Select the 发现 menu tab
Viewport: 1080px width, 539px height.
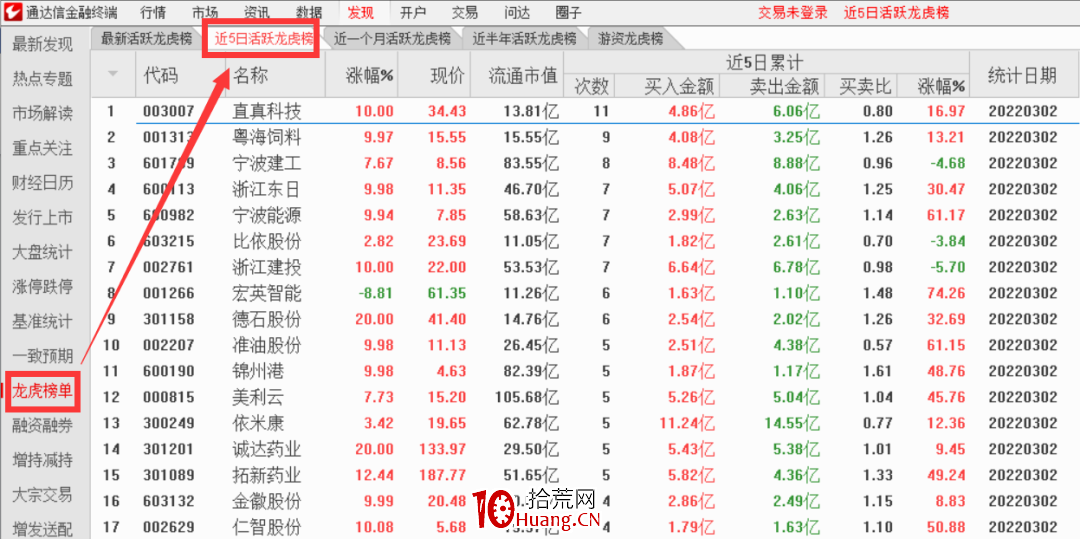click(x=362, y=12)
